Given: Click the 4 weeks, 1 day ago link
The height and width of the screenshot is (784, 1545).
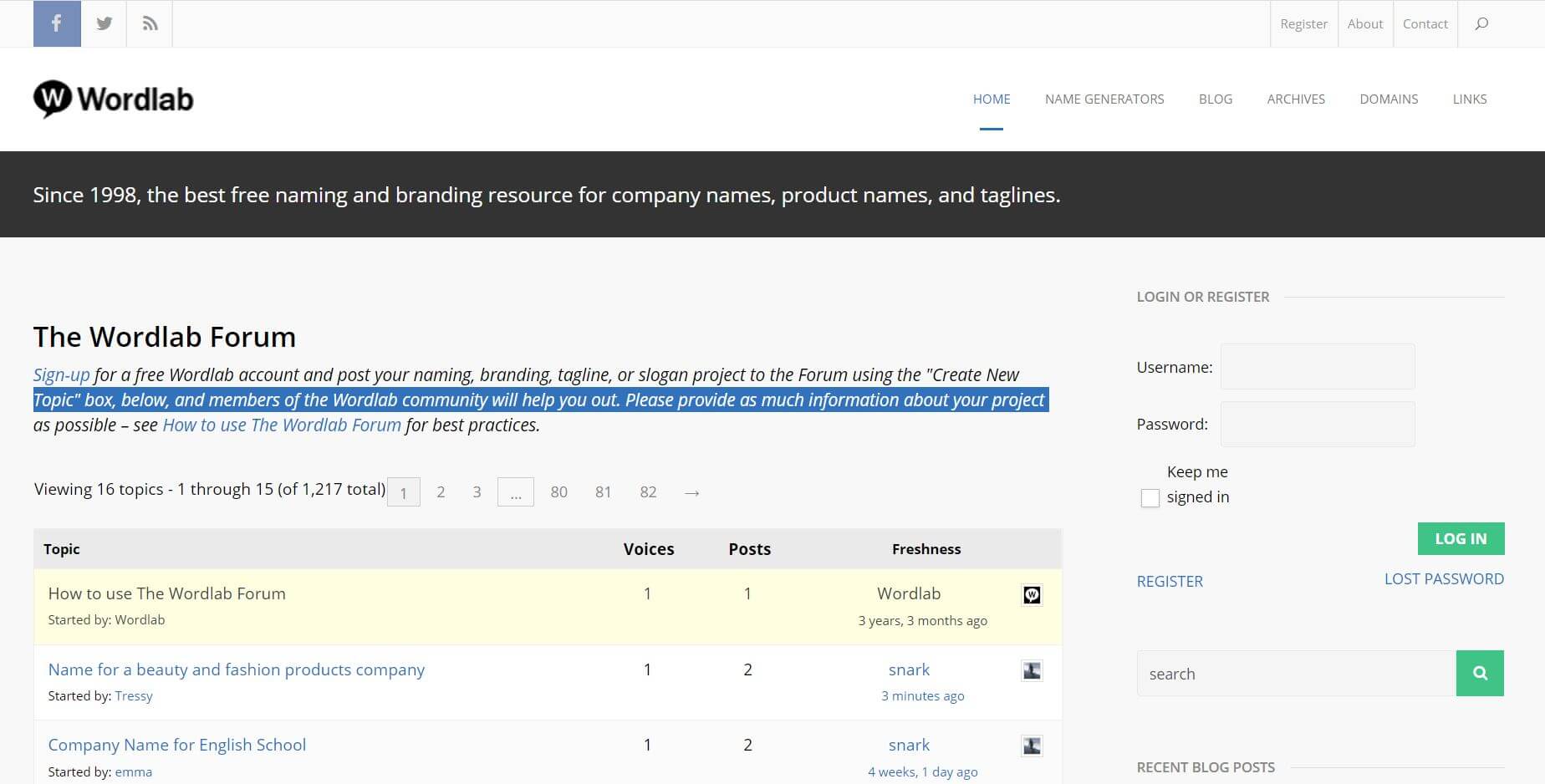Looking at the screenshot, I should coord(923,771).
